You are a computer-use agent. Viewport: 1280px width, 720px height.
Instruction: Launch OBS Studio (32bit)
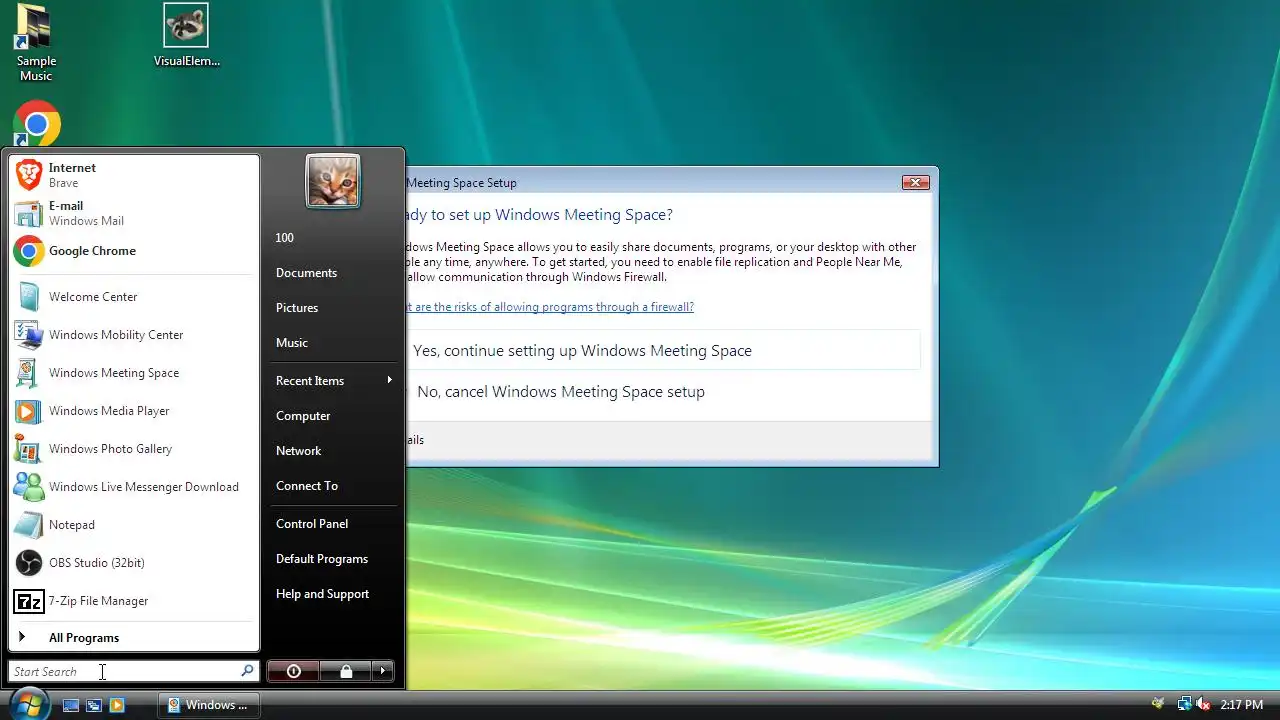click(x=134, y=563)
